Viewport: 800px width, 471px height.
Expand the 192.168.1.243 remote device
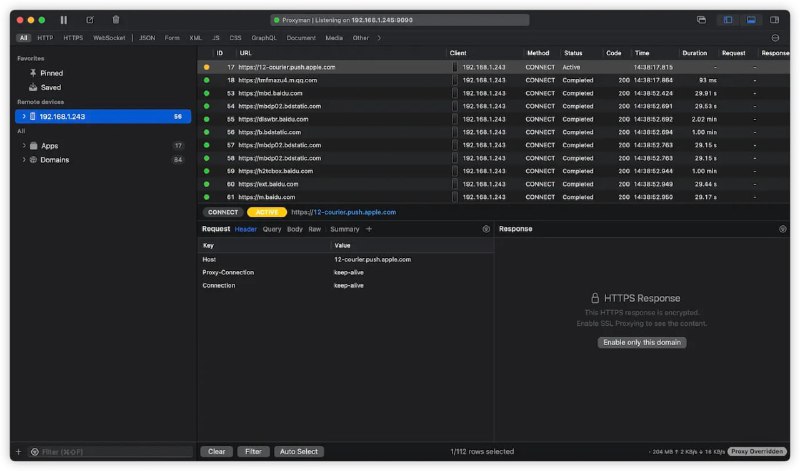click(23, 116)
